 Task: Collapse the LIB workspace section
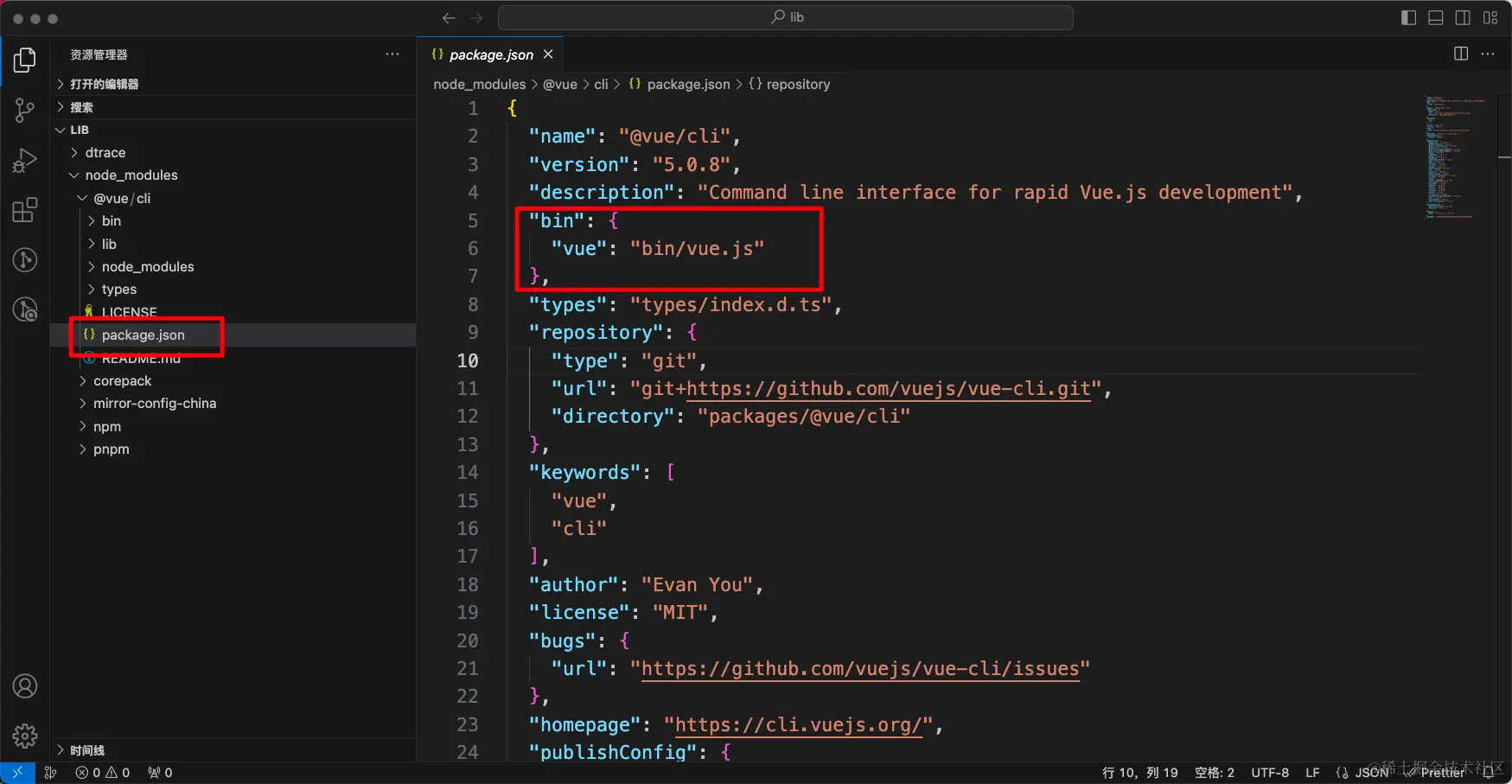point(233,130)
